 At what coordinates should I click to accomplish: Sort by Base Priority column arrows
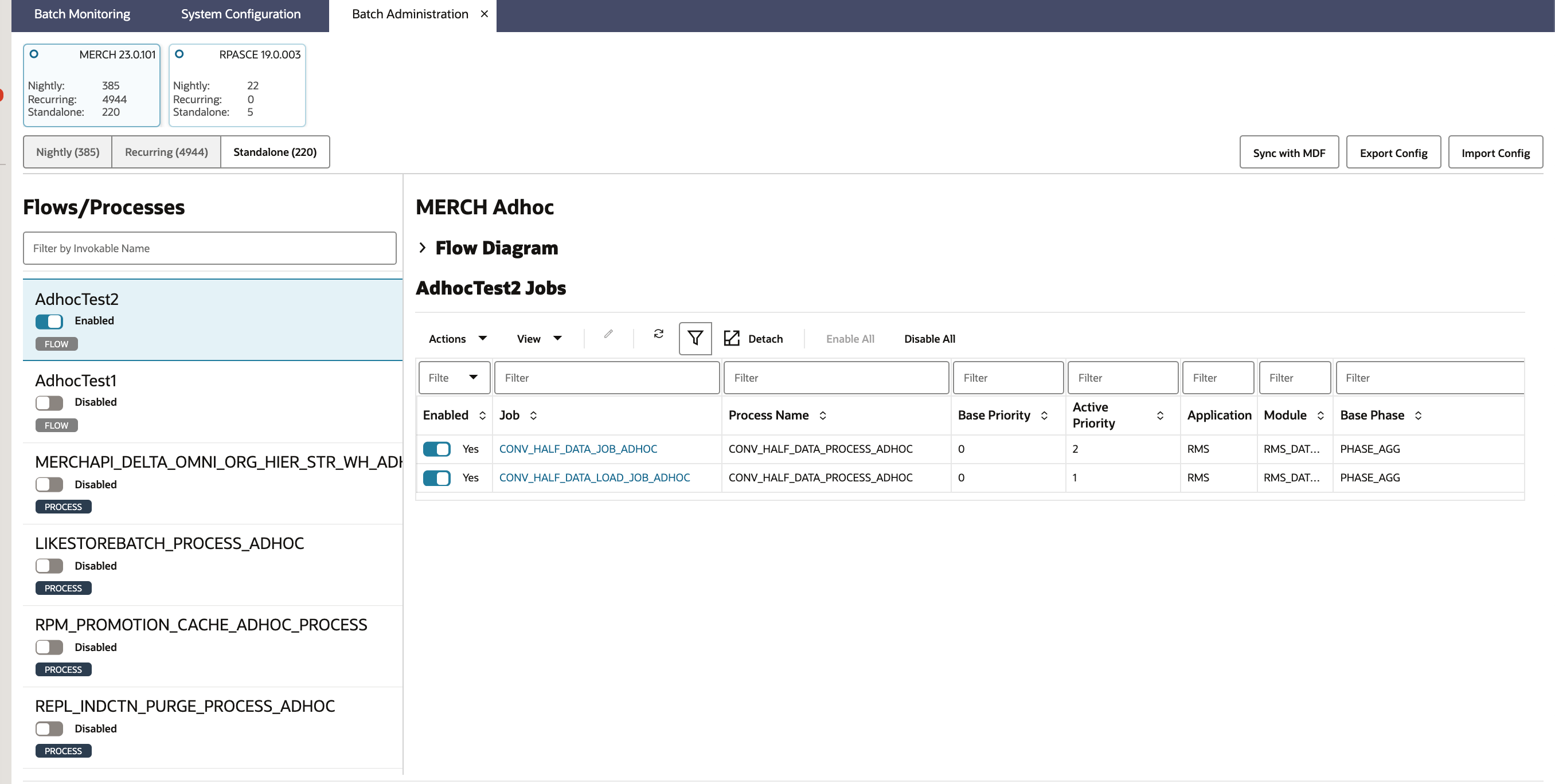1044,415
